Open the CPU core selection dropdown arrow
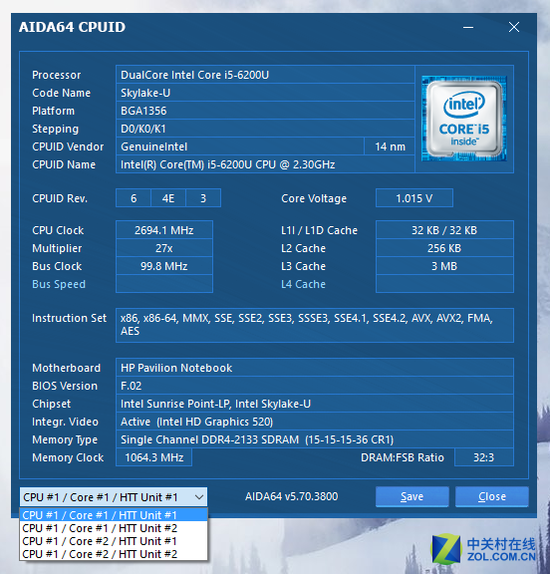The image size is (550, 574). tap(199, 497)
